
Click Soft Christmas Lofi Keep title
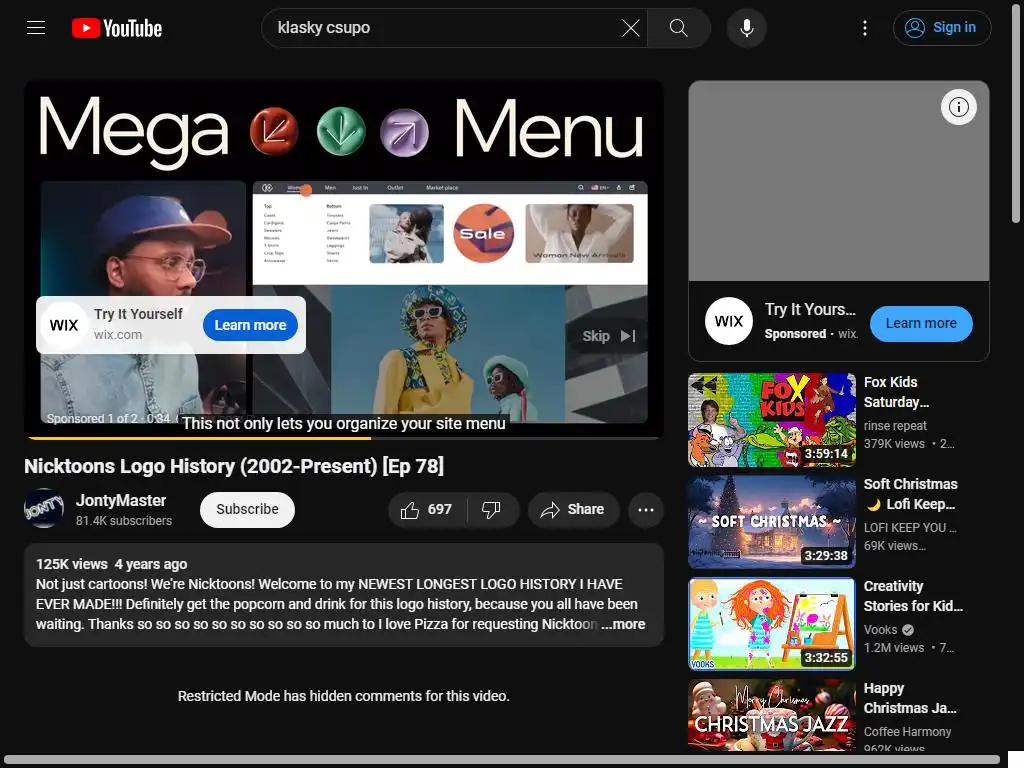[x=910, y=494]
